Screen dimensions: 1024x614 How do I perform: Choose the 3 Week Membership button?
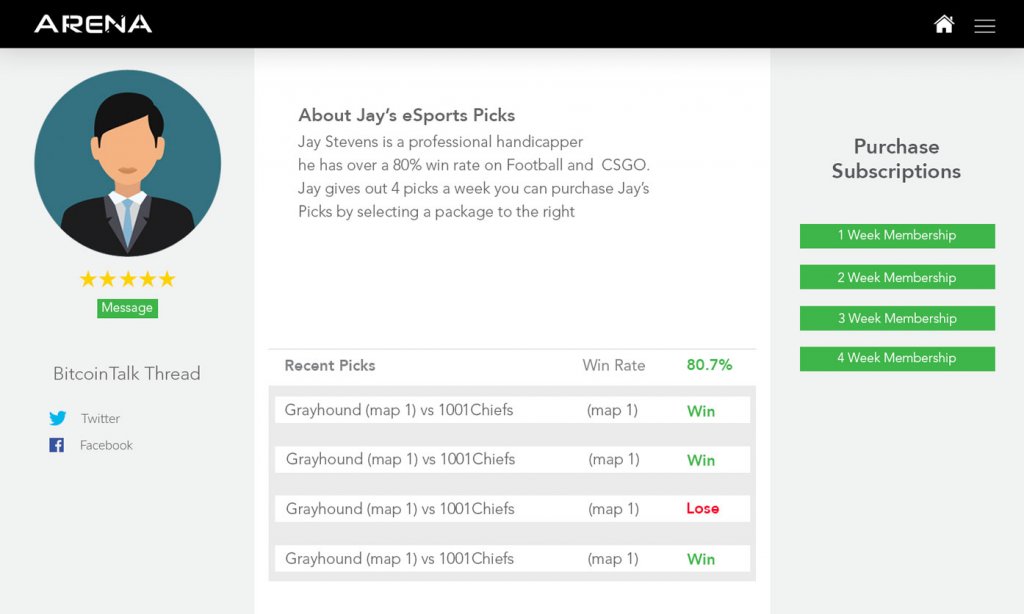(897, 318)
